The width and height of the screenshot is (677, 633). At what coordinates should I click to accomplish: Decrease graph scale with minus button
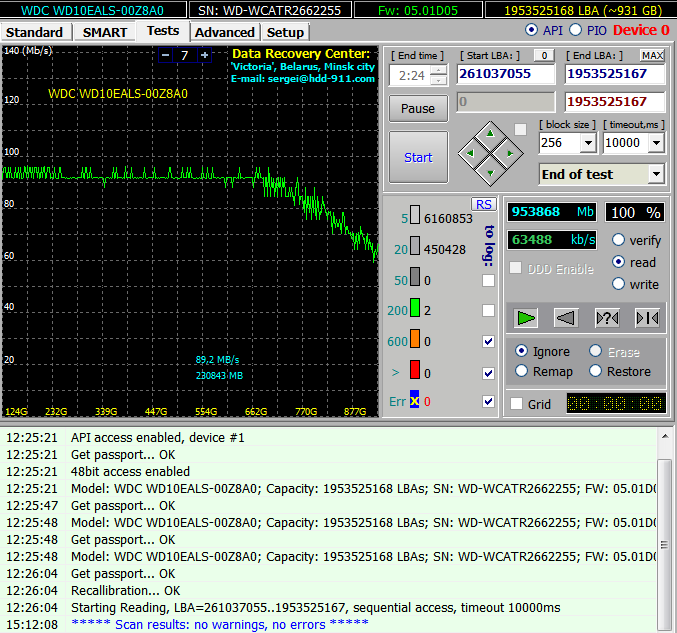165,55
